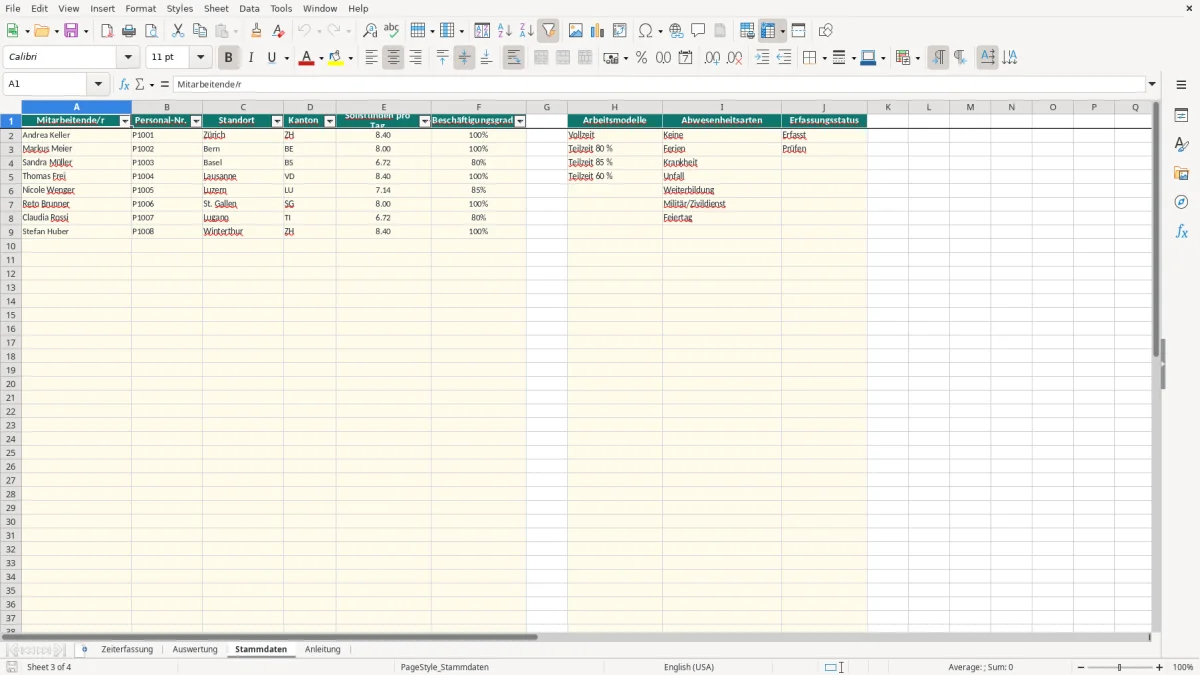
Task: Toggle Left-to-Right text direction
Action: (x=938, y=58)
